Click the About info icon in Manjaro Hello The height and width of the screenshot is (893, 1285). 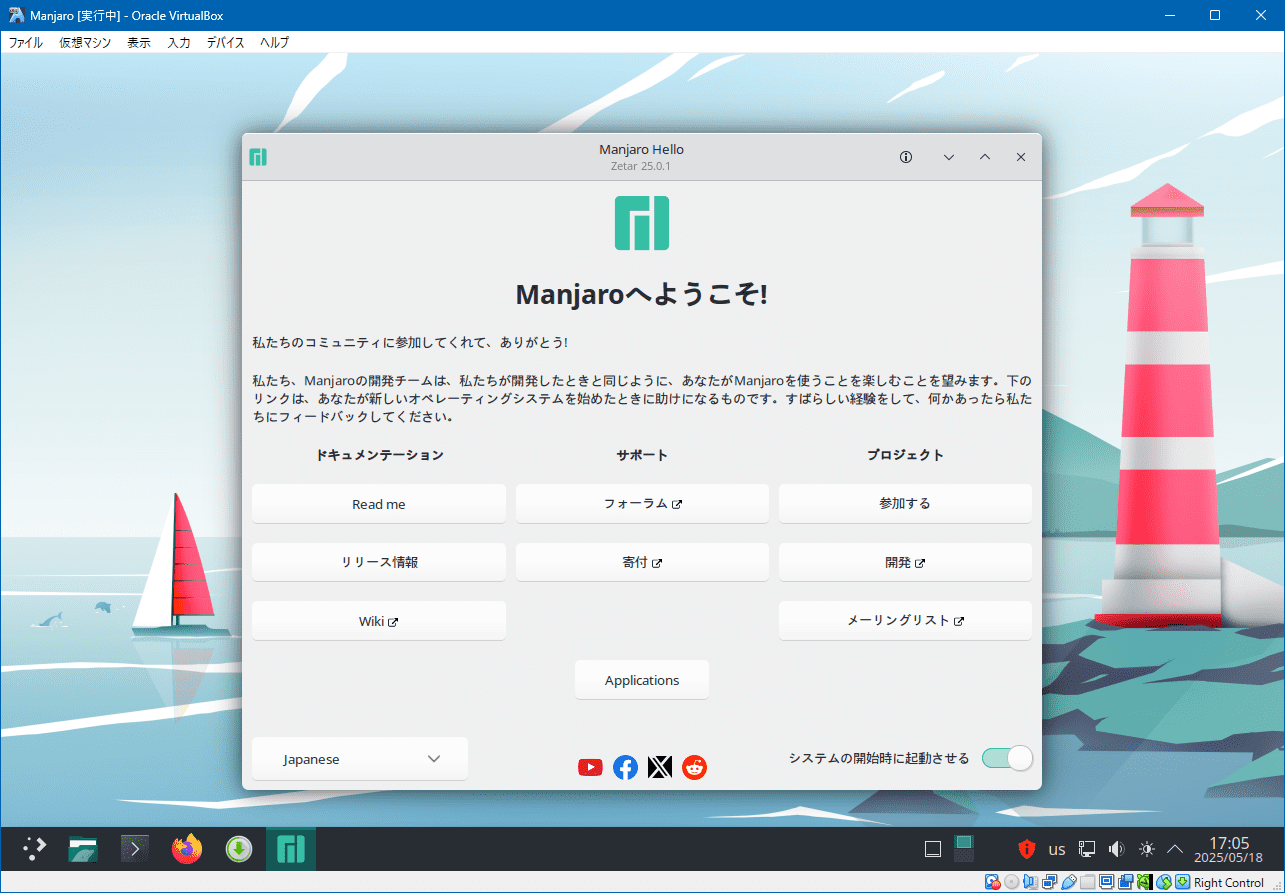click(906, 157)
